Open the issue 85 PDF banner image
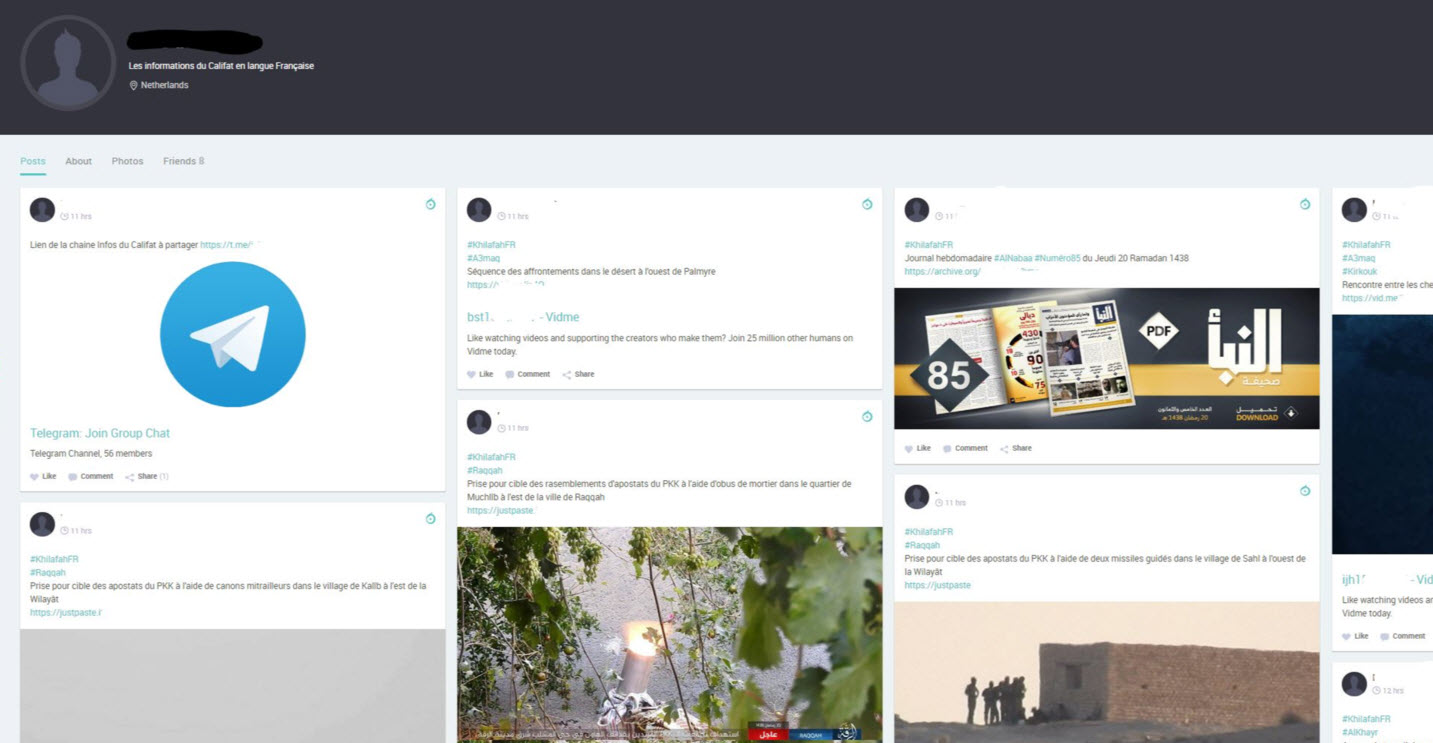 coord(1107,359)
